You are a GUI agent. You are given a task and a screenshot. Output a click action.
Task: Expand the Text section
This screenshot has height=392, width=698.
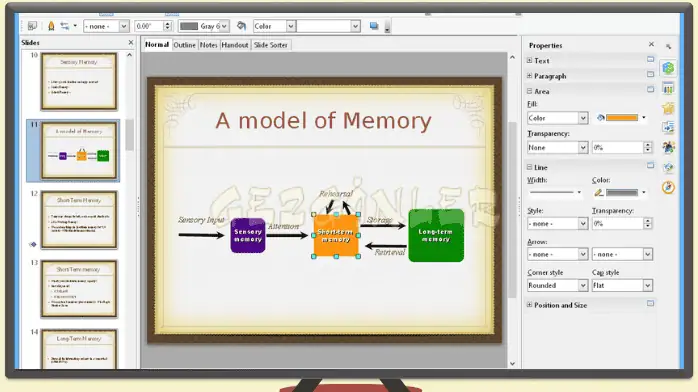(529, 60)
